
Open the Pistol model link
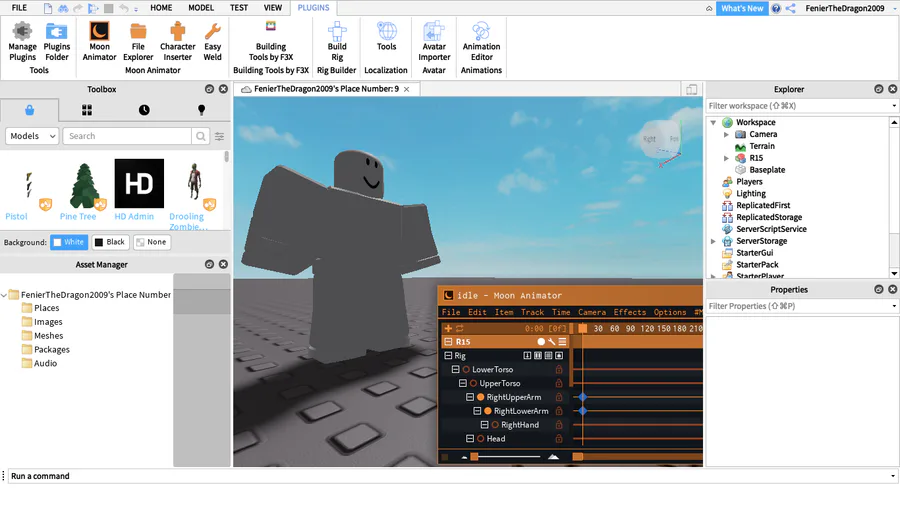click(x=16, y=216)
